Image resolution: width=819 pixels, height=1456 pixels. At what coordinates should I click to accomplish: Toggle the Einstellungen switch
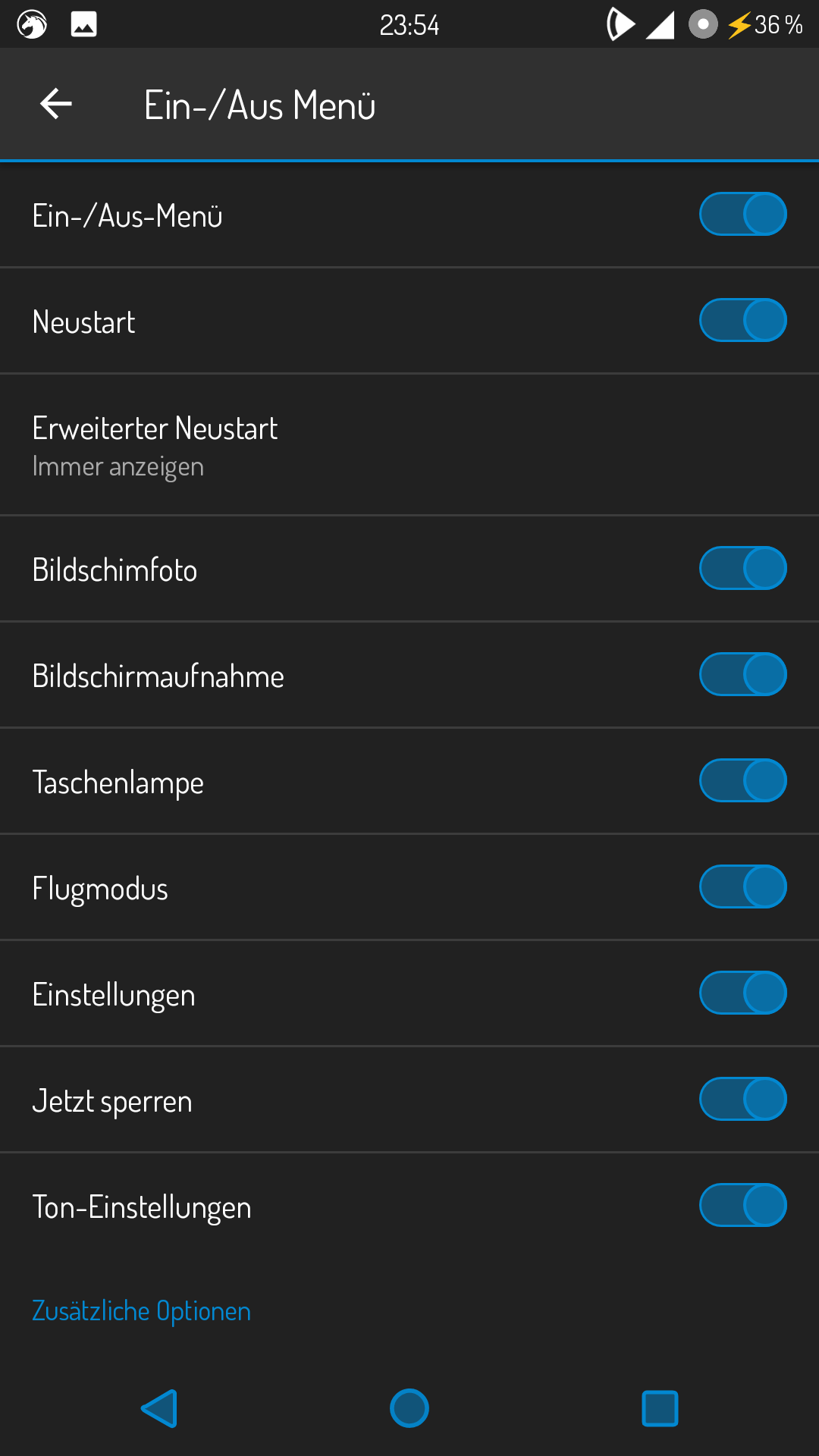click(x=742, y=993)
